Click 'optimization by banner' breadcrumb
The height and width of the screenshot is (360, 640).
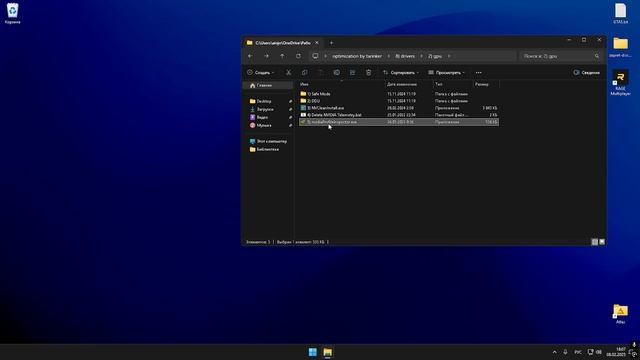click(x=357, y=56)
